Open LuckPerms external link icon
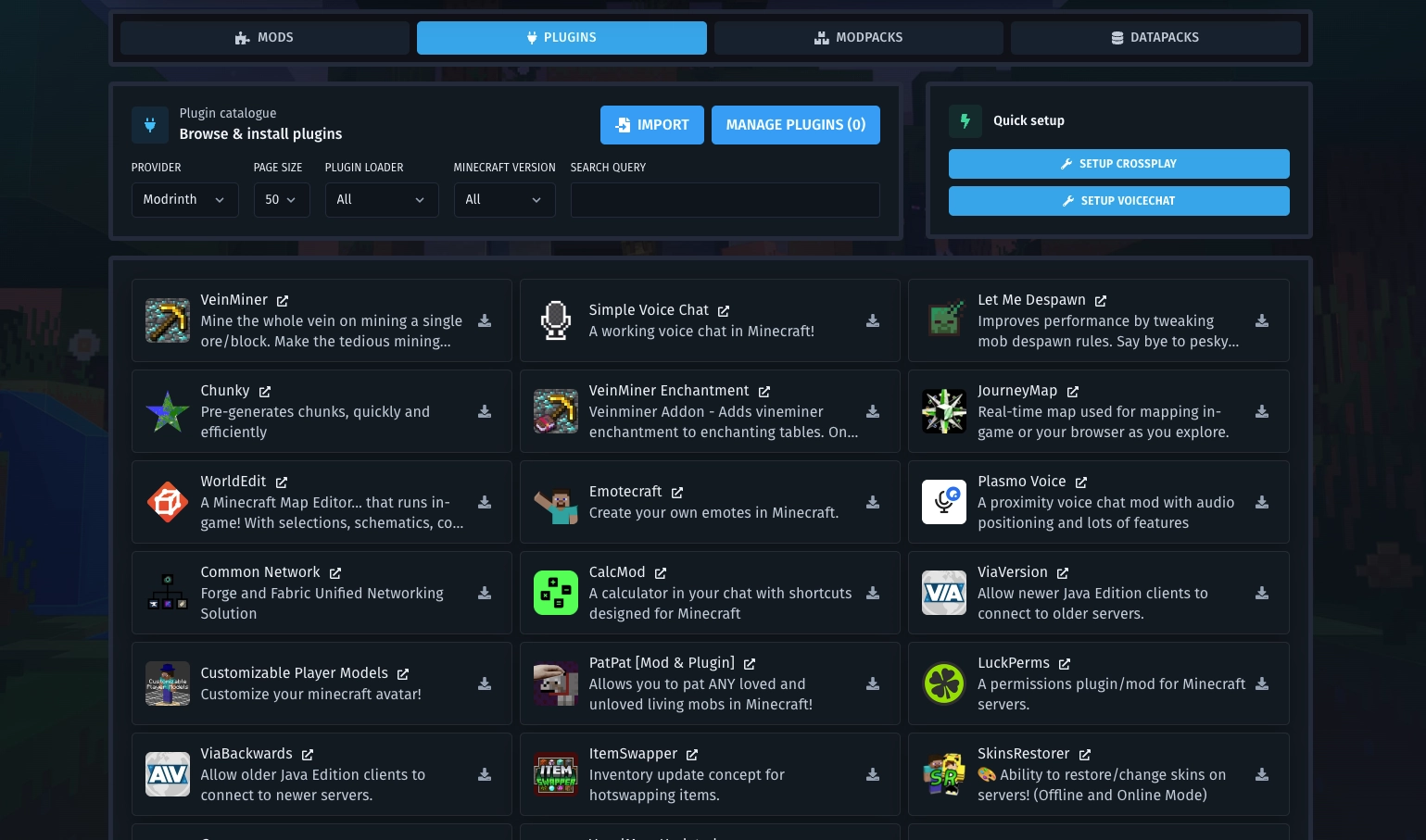The width and height of the screenshot is (1426, 840). coord(1065,664)
